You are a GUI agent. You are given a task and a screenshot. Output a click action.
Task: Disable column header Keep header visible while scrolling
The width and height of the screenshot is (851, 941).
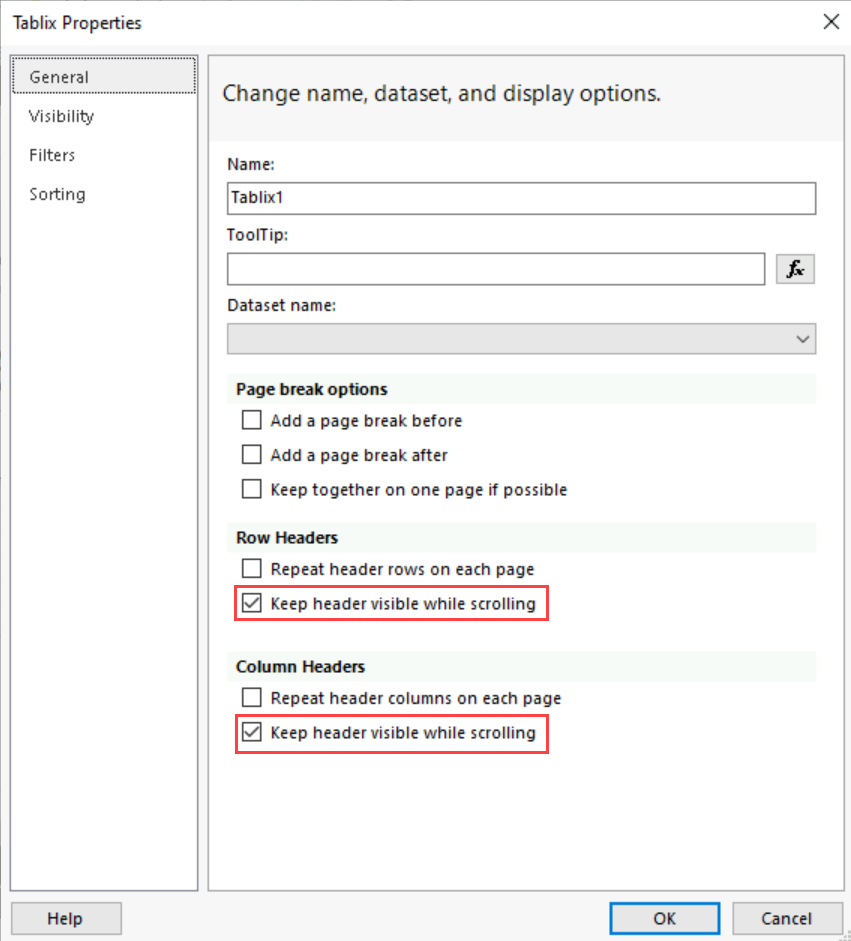click(x=251, y=733)
